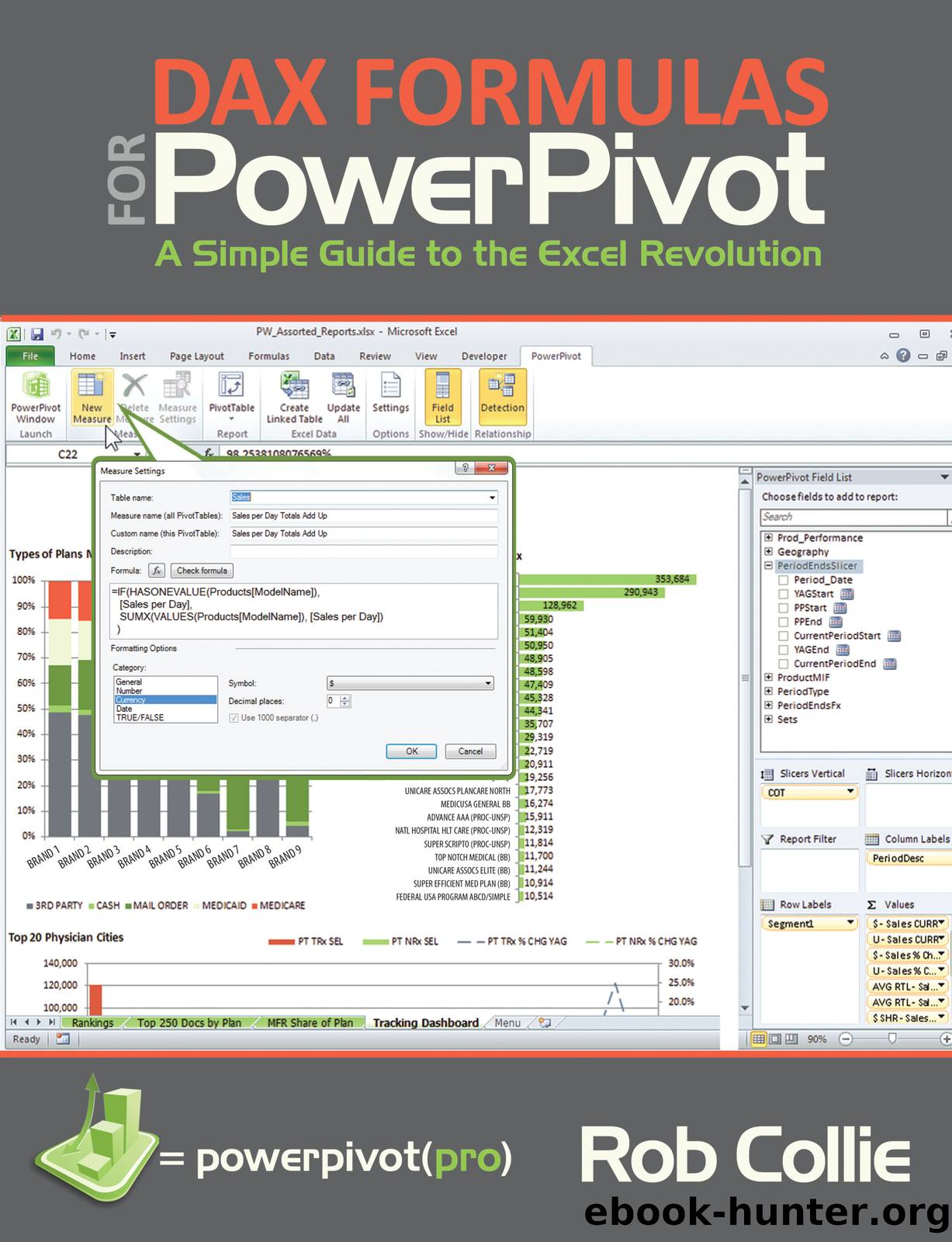
Task: Click the Update All icon
Action: click(x=343, y=397)
